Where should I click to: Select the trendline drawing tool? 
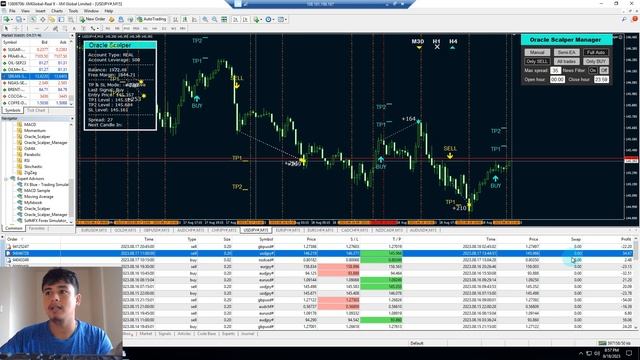pos(46,29)
